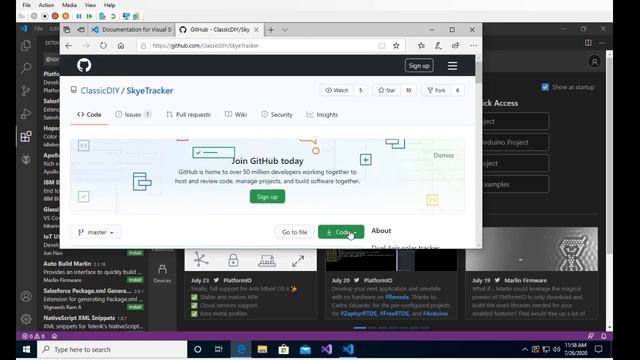Turn off the VM with black circle icon
The image size is (640, 360).
pyautogui.click(x=45, y=16)
